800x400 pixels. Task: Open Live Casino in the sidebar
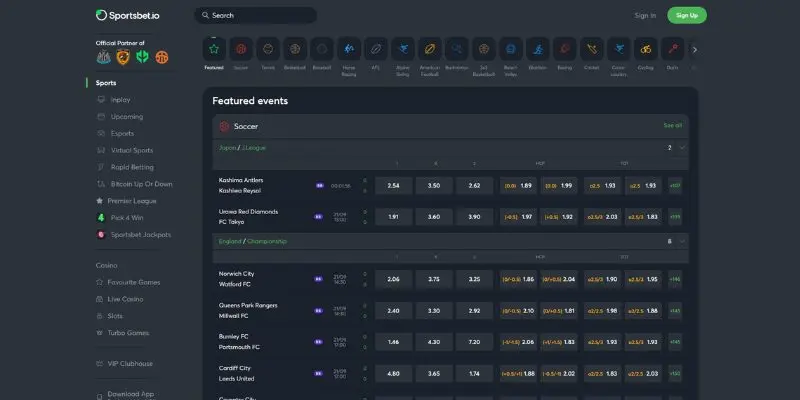tap(125, 299)
